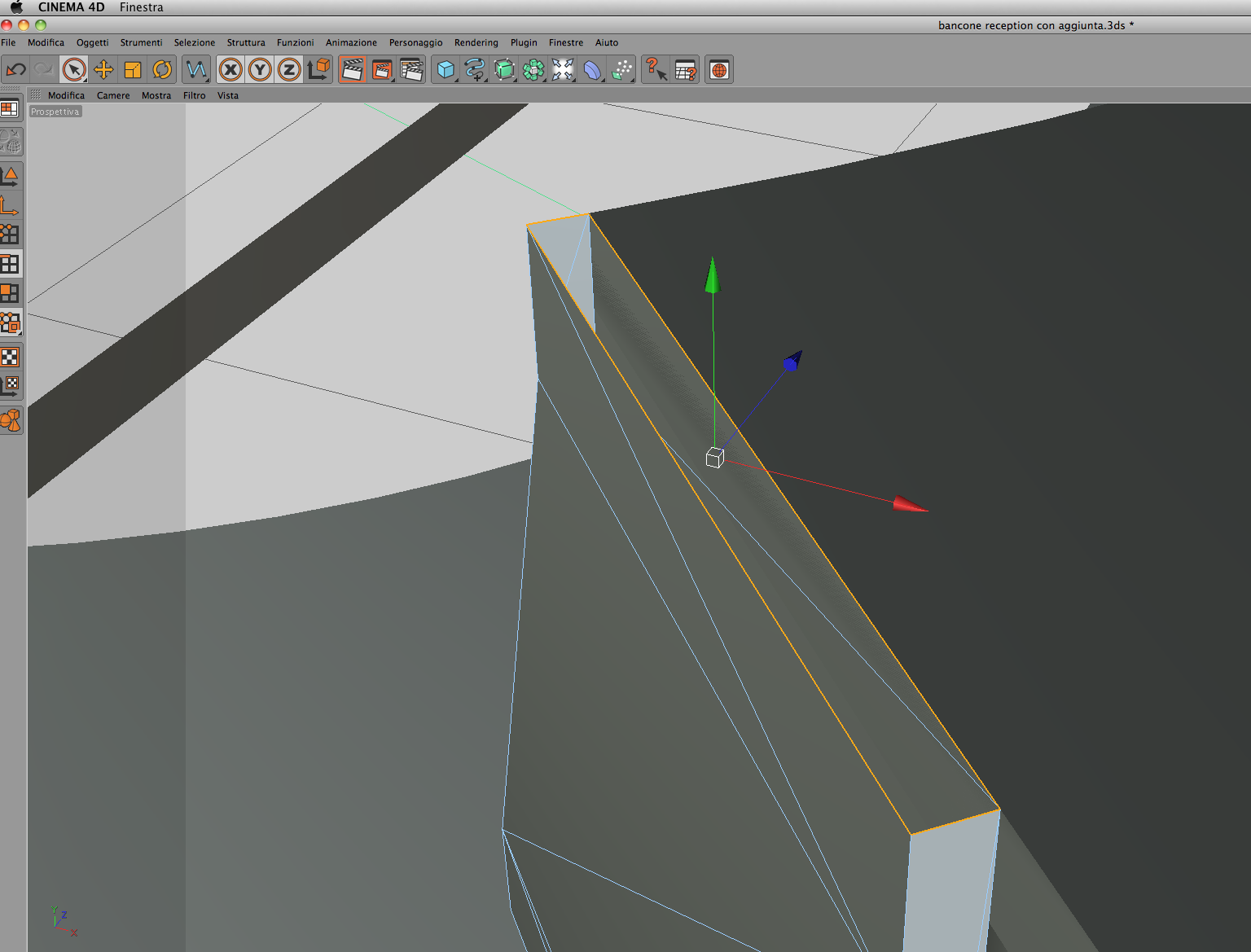Toggle X axis lock

(x=230, y=70)
